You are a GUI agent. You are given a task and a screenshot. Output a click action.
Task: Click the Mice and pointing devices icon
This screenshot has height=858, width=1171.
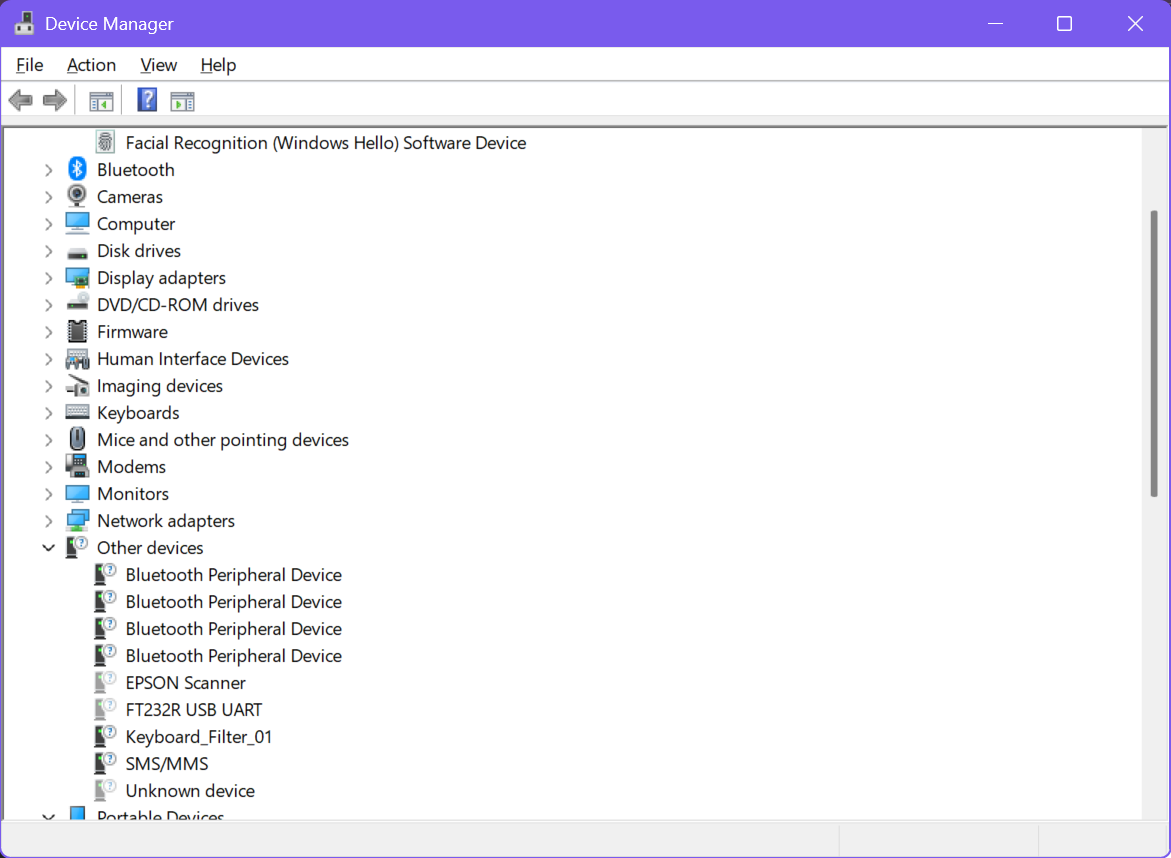pos(77,438)
